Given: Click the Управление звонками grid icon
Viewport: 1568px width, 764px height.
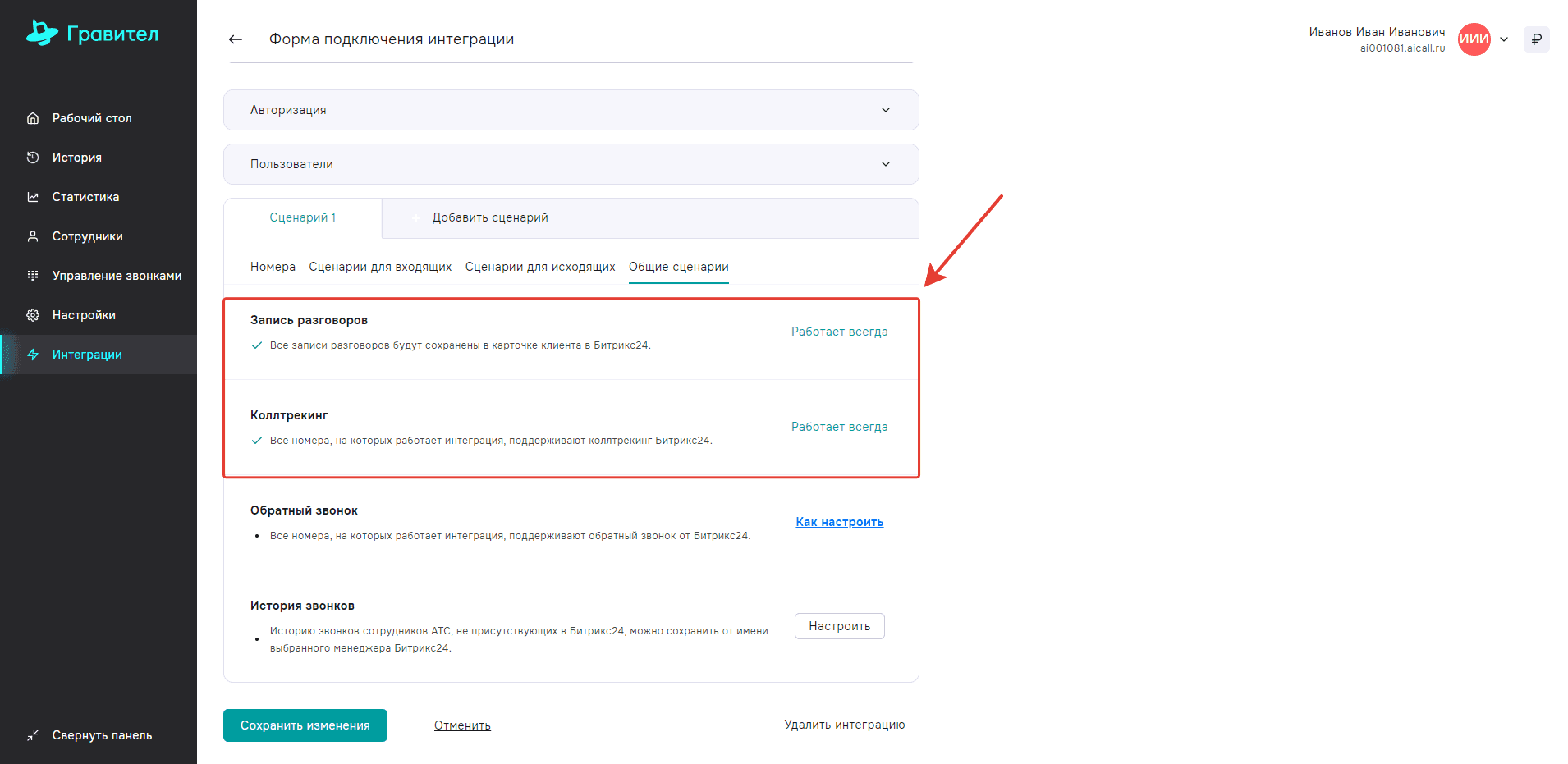Looking at the screenshot, I should pos(33,276).
